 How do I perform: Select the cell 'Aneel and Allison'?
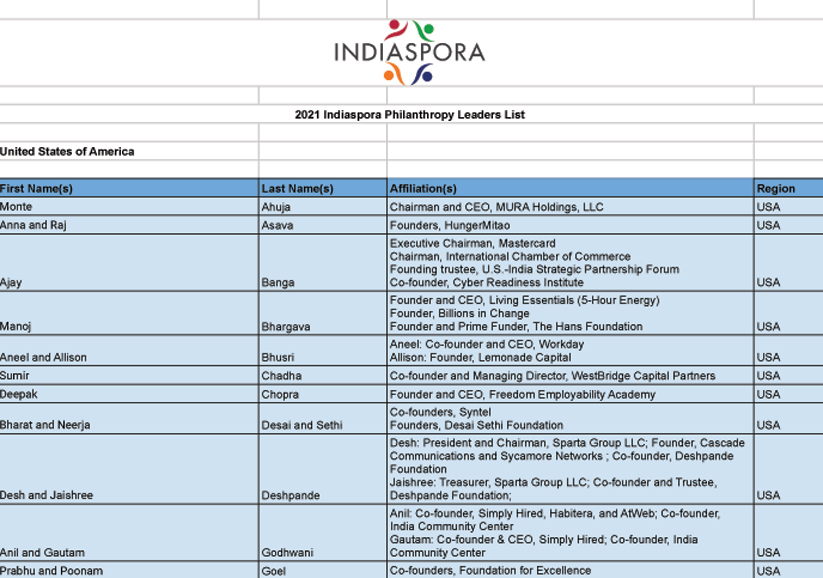129,351
